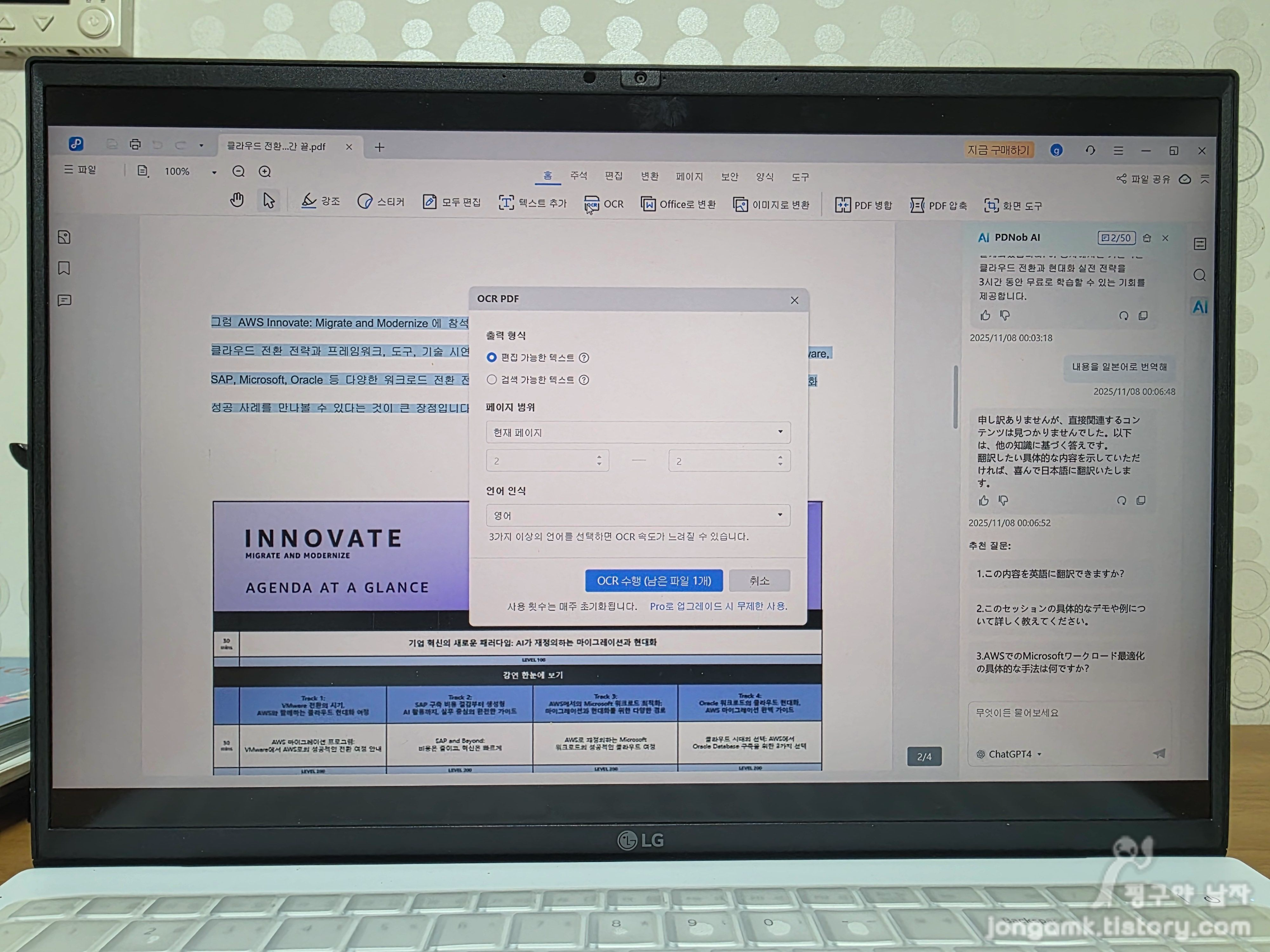Click Office로 변환 convert tool
The height and width of the screenshot is (952, 1270).
(678, 204)
